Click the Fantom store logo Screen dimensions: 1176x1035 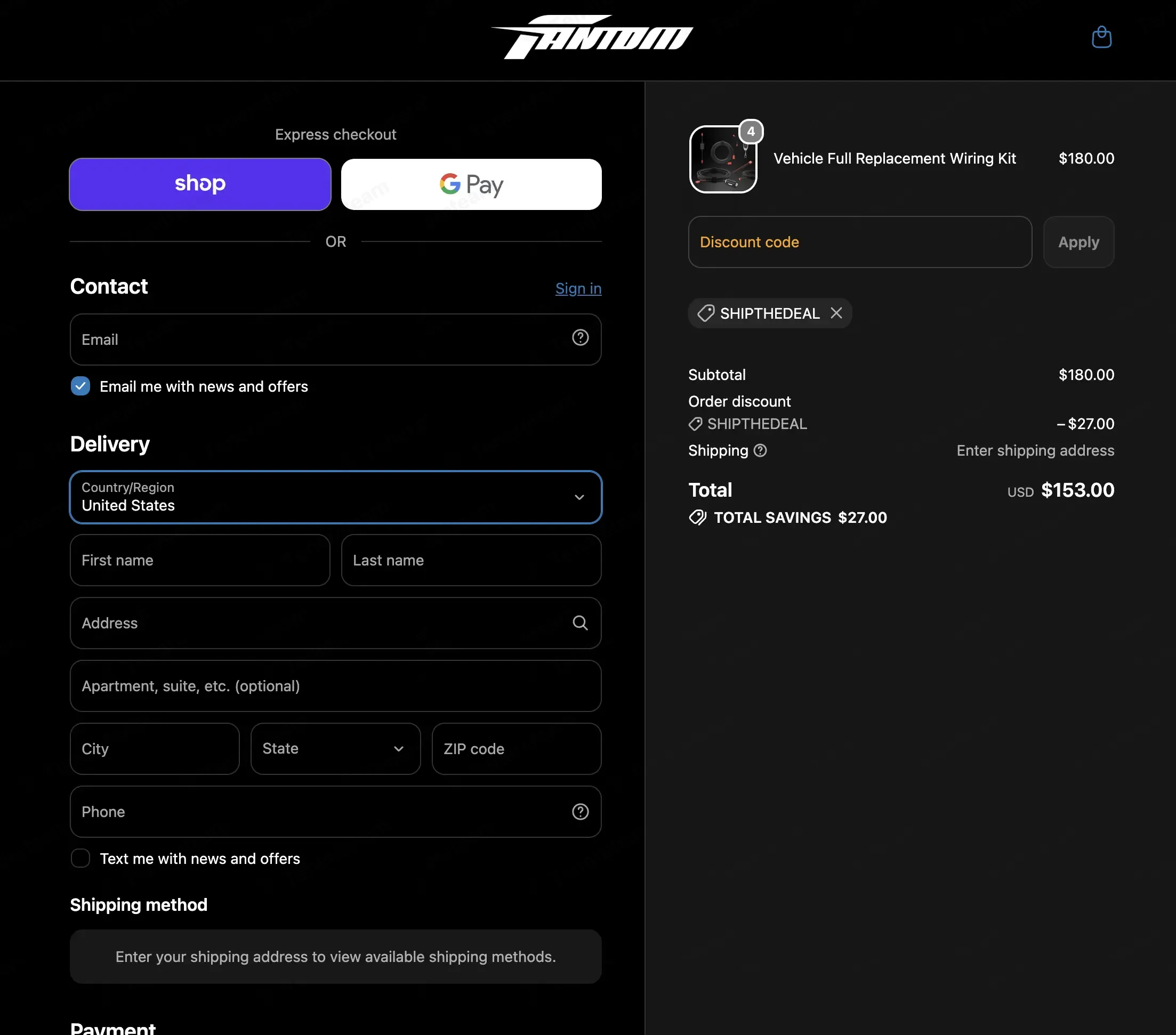(x=592, y=37)
